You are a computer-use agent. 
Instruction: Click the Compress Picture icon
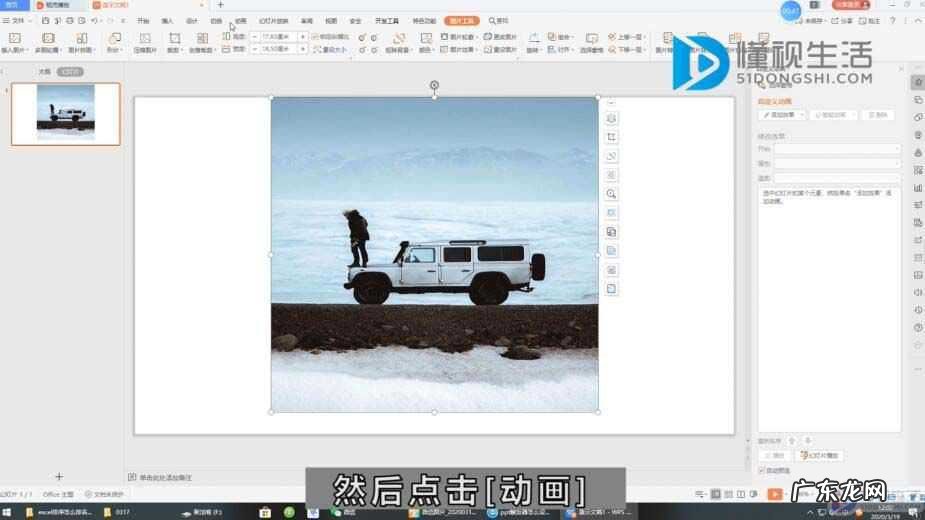point(145,43)
